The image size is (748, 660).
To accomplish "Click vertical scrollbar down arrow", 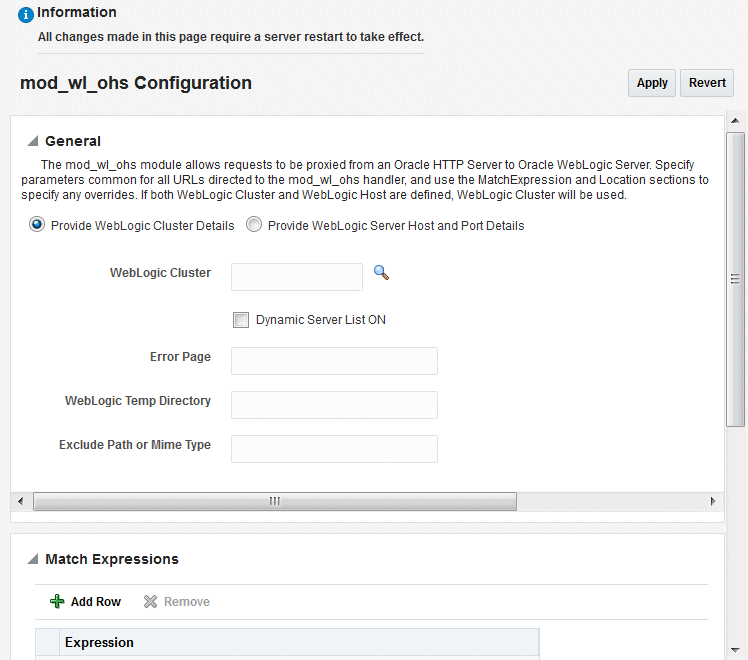I will (x=735, y=650).
